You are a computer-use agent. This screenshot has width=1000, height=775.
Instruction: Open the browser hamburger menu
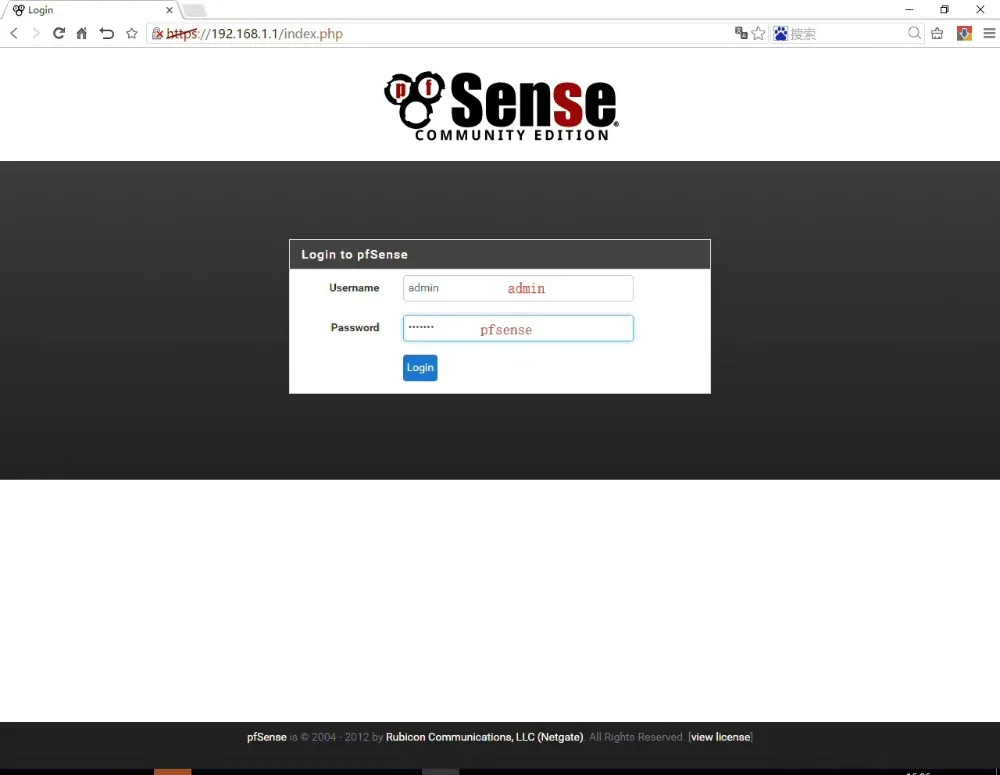point(989,33)
